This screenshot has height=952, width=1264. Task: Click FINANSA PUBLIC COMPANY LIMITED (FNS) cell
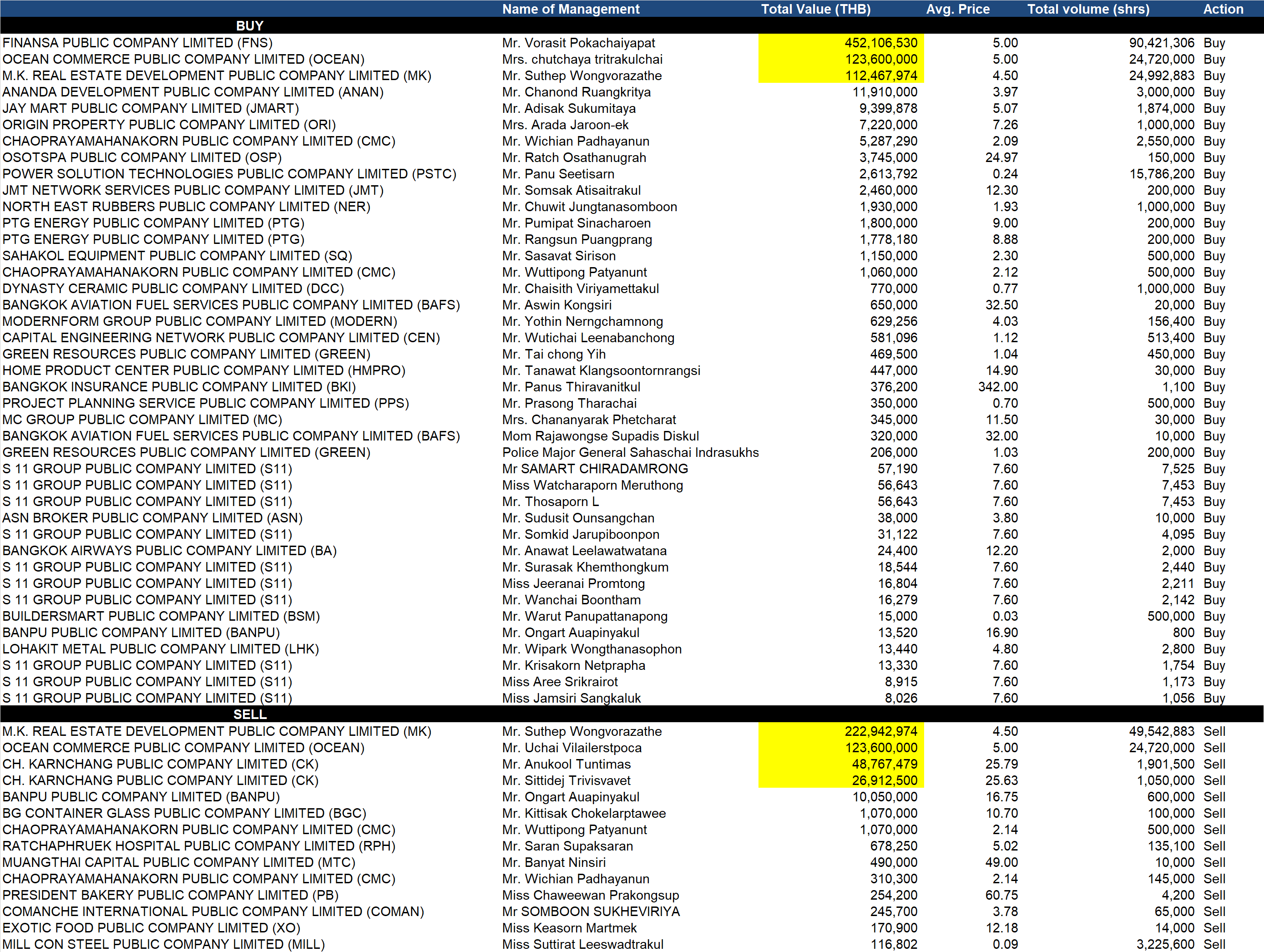(x=138, y=43)
